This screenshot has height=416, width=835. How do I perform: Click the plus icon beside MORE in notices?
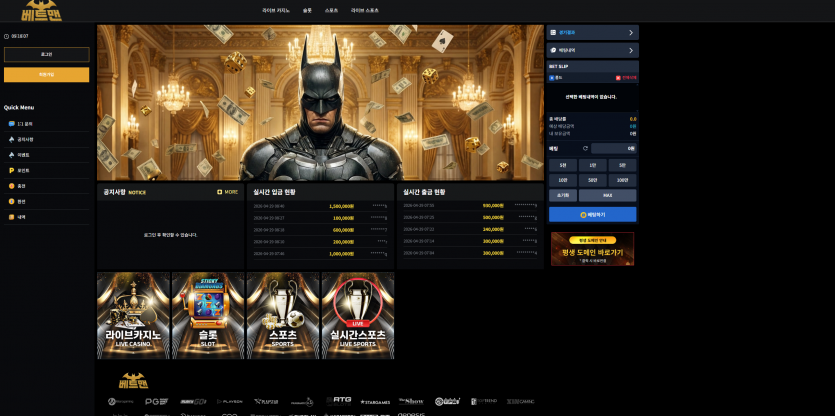(219, 192)
